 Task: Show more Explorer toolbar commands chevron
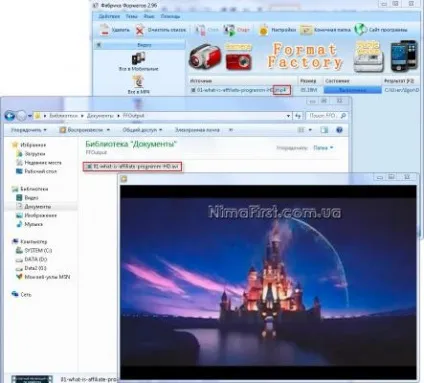pyautogui.click(x=231, y=130)
